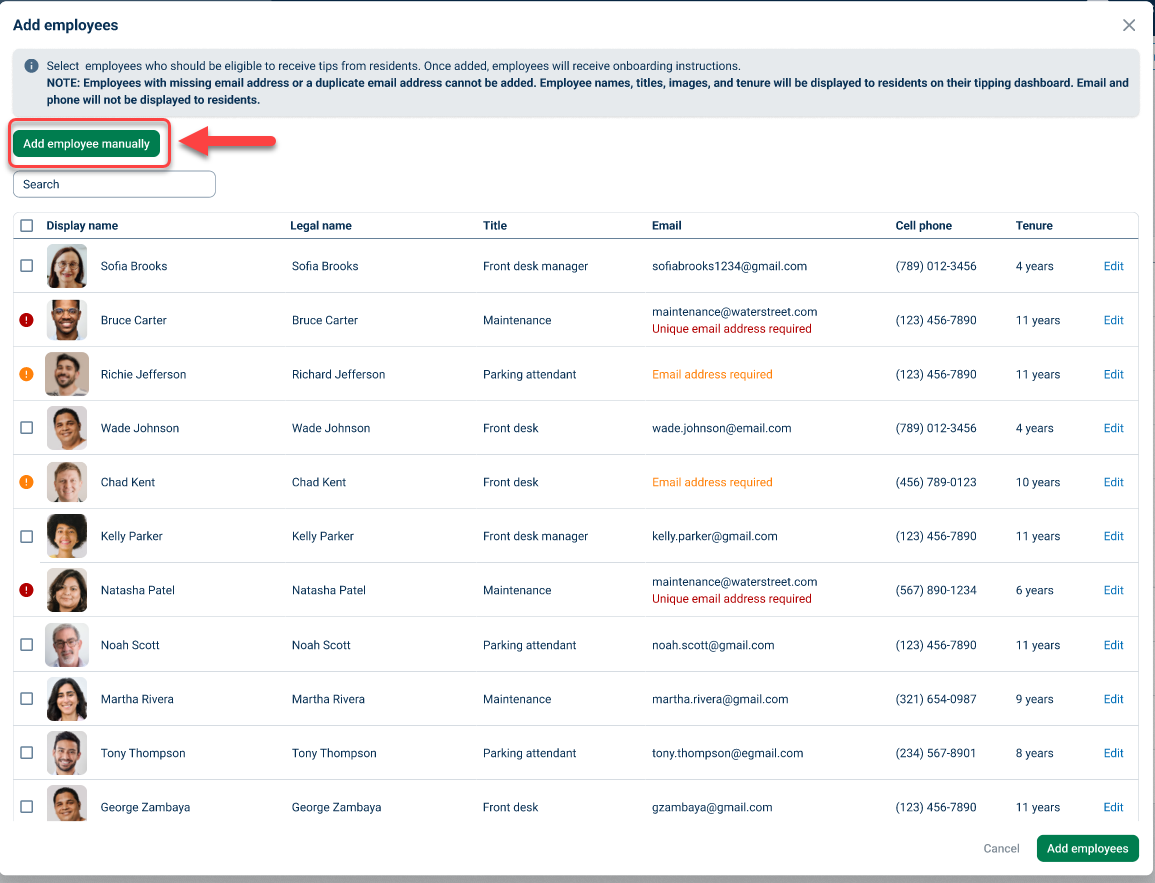The width and height of the screenshot is (1155, 883).
Task: Click red error icon beside Natasha Patel
Action: [x=27, y=590]
